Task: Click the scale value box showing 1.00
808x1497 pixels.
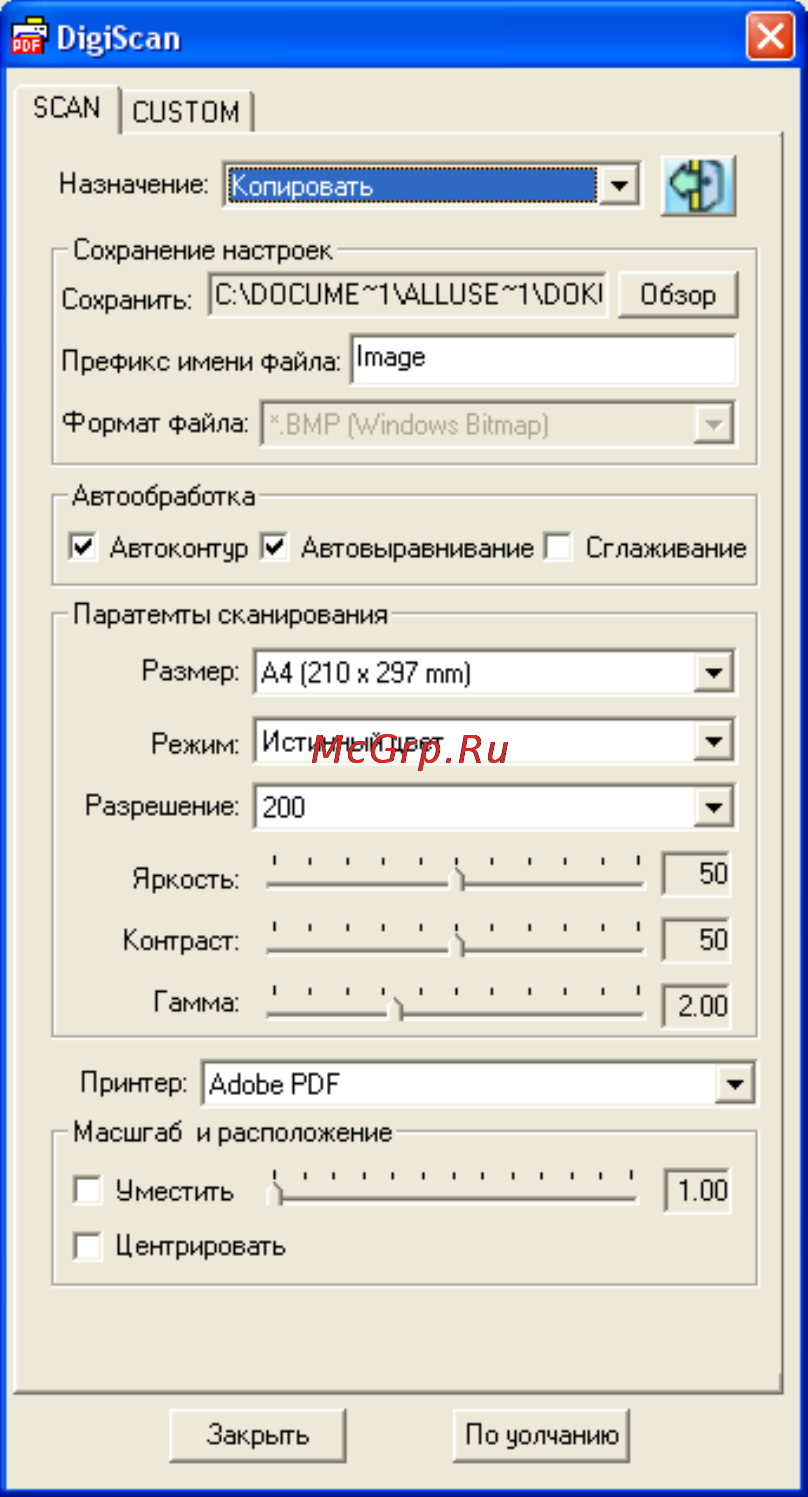Action: point(697,1191)
